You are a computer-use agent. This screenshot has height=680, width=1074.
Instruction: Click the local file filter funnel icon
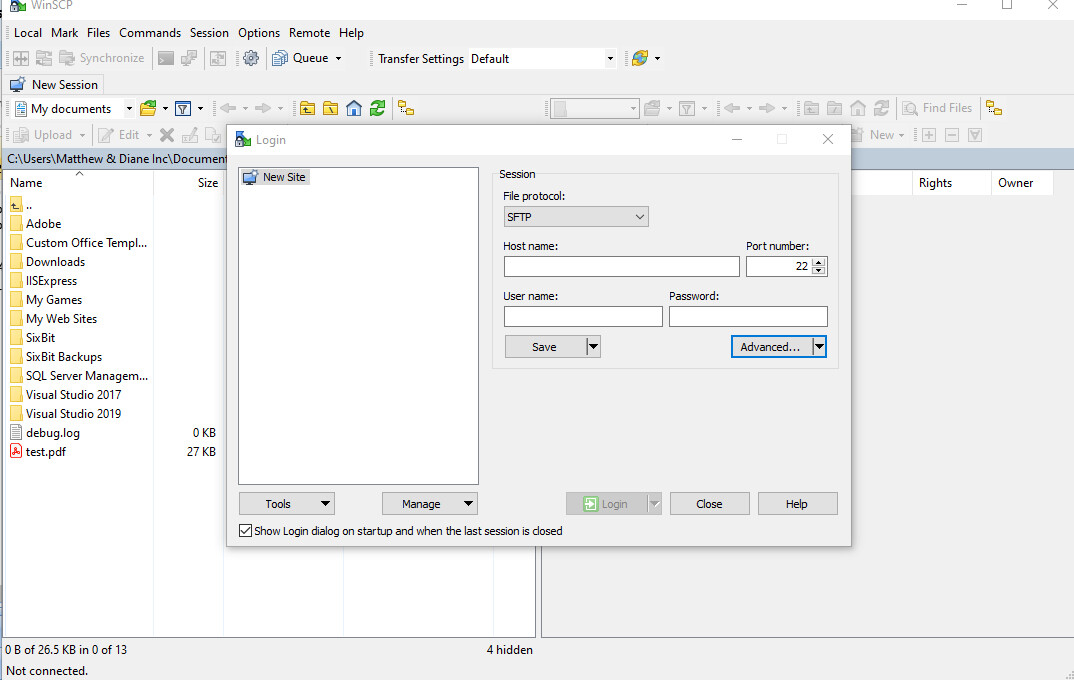(183, 108)
